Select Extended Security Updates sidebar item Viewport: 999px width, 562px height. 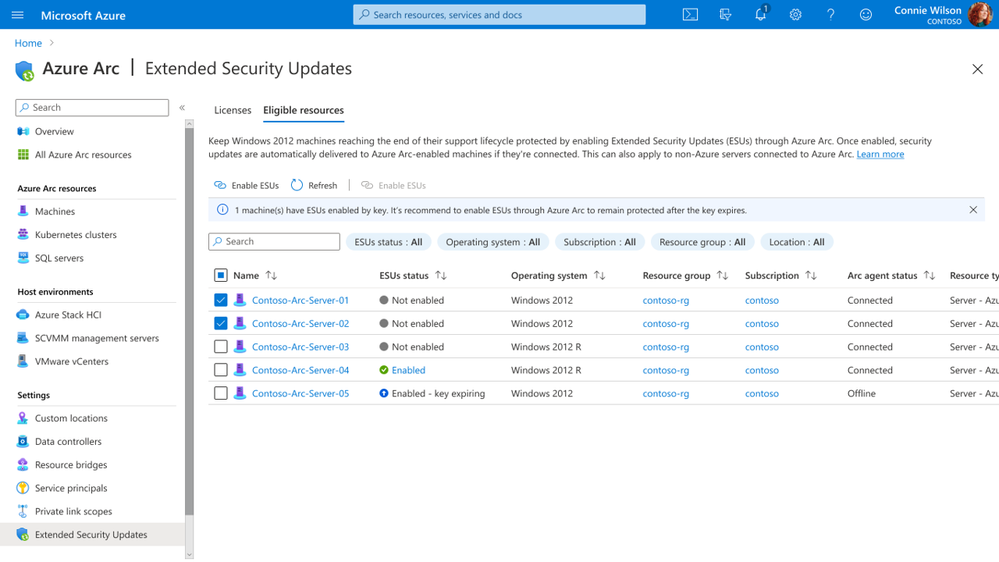[x=90, y=535]
